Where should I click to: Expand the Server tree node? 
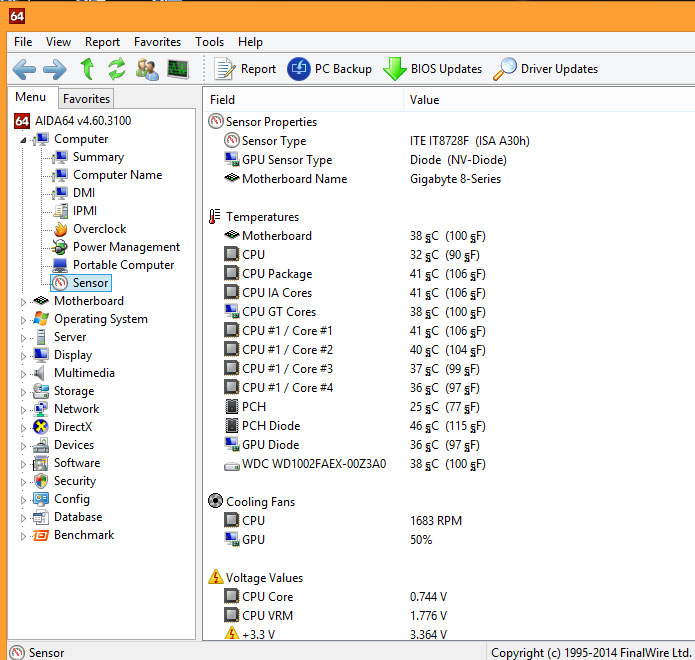pos(23,338)
